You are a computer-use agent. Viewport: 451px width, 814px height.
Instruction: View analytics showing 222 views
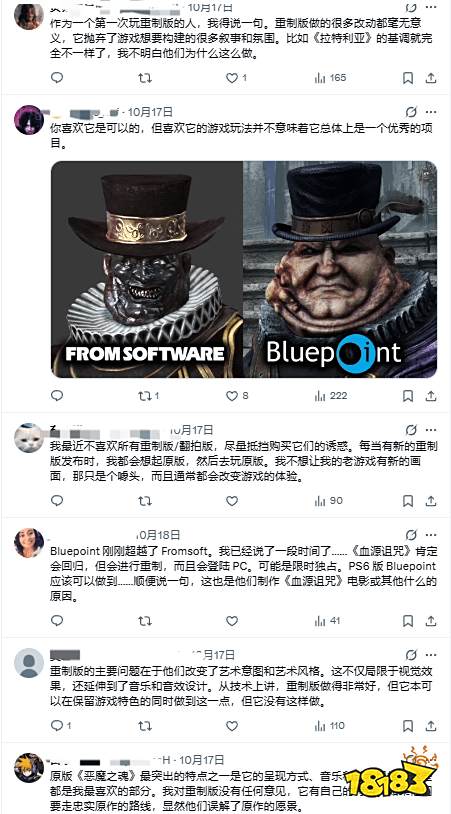click(331, 396)
